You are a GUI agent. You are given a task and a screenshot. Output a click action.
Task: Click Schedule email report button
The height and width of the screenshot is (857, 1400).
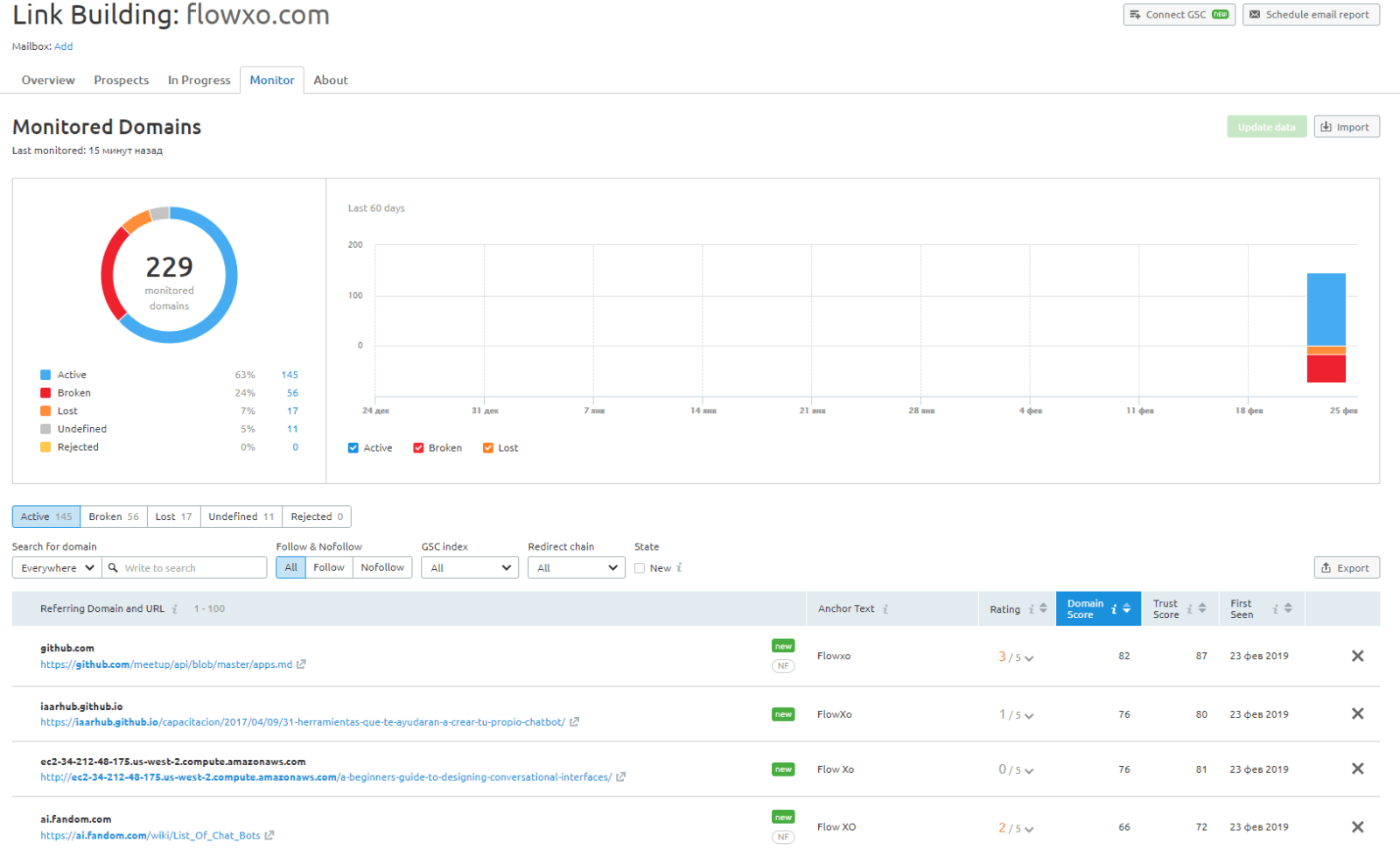(1311, 15)
